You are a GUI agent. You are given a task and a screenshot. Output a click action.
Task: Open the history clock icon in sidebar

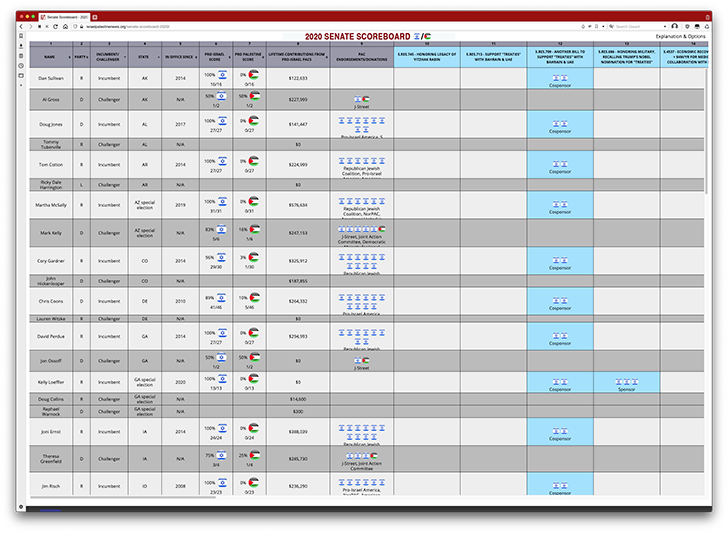pos(21,65)
